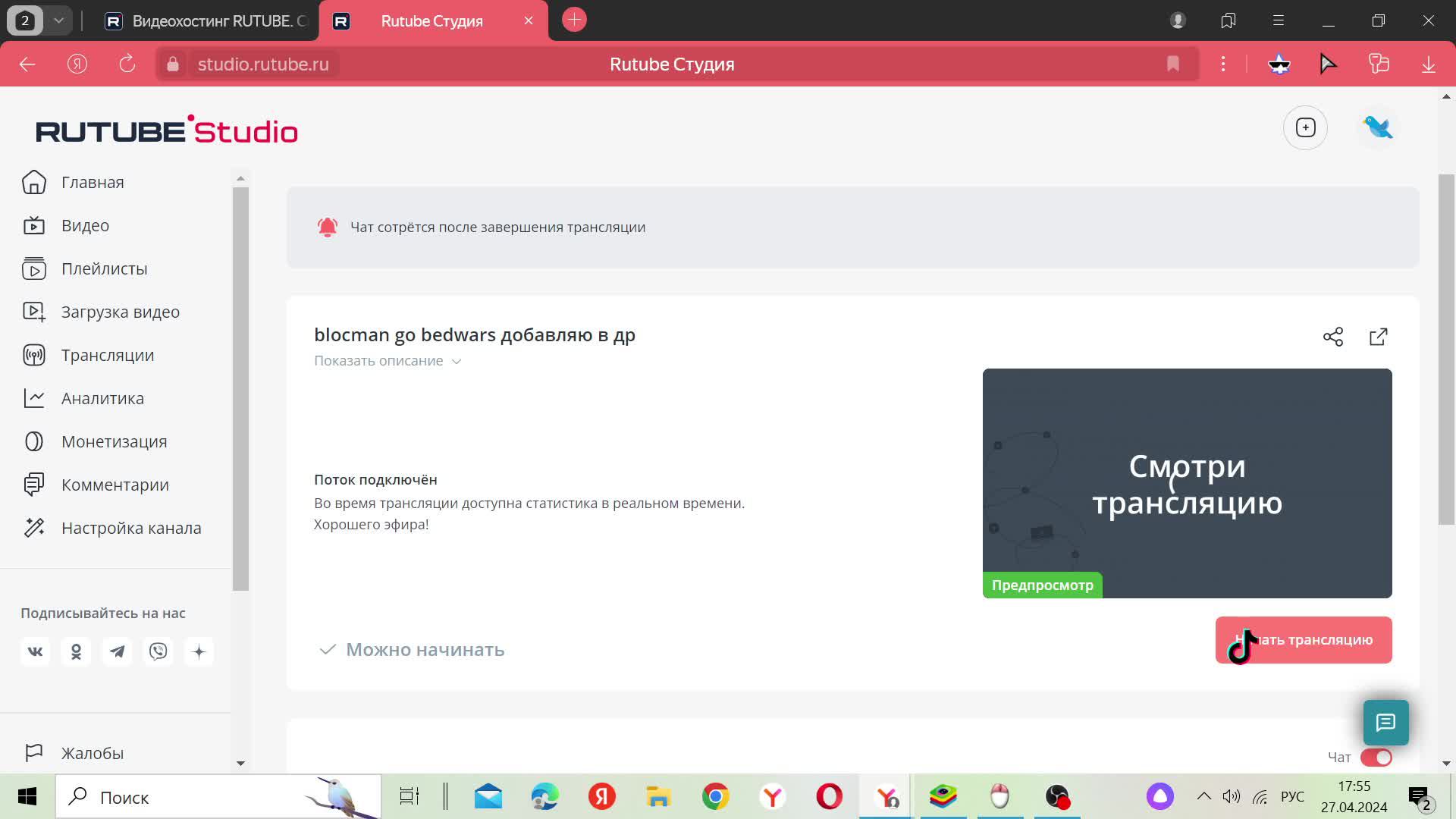
Task: Open the blue bird profile avatar
Action: 1377,127
